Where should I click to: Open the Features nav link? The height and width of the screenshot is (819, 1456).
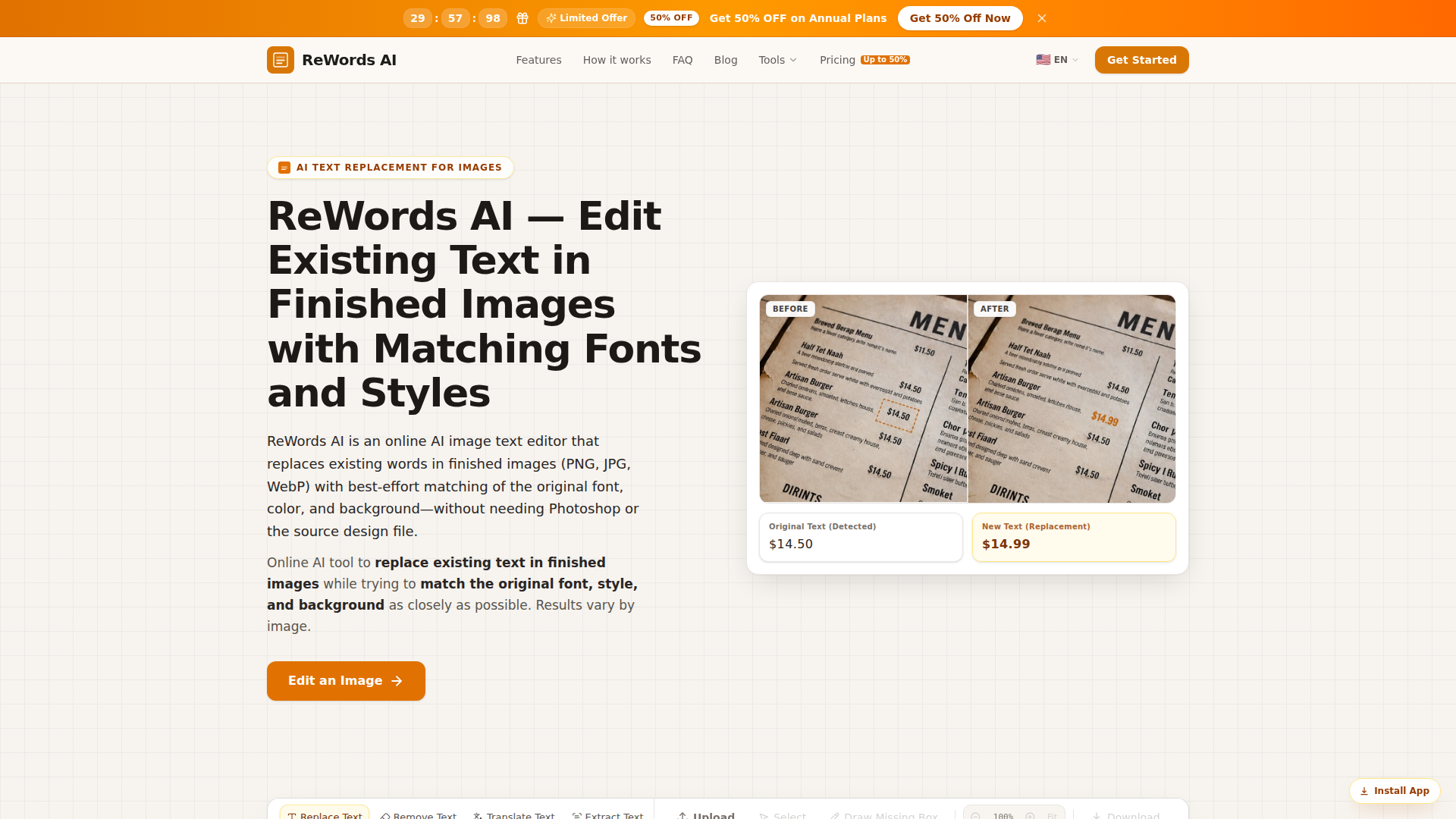coord(538,60)
